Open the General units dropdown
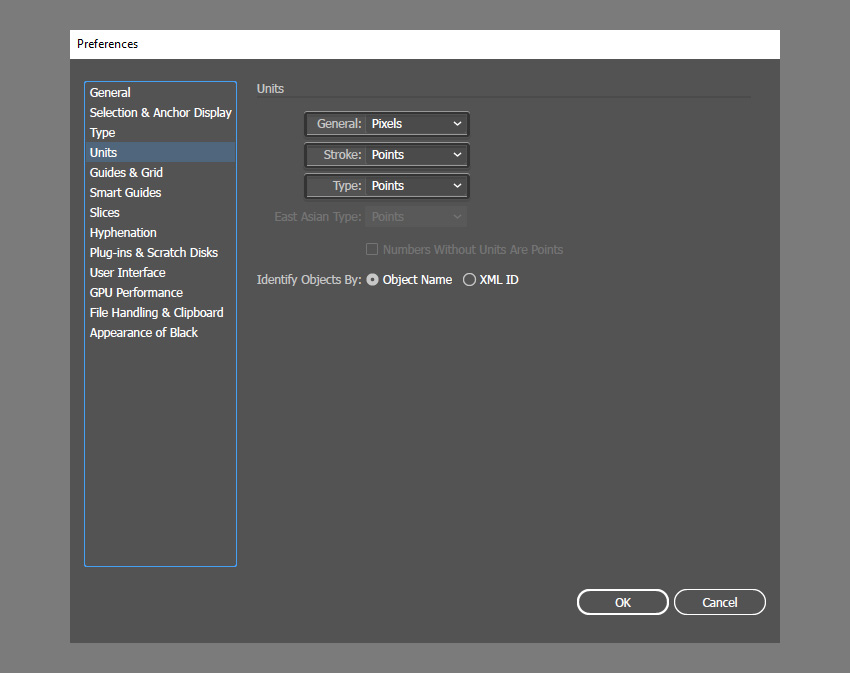This screenshot has height=673, width=850. (416, 124)
